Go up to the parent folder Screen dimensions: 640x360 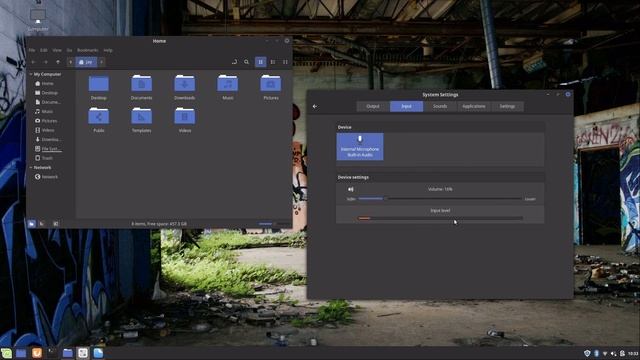coord(58,62)
